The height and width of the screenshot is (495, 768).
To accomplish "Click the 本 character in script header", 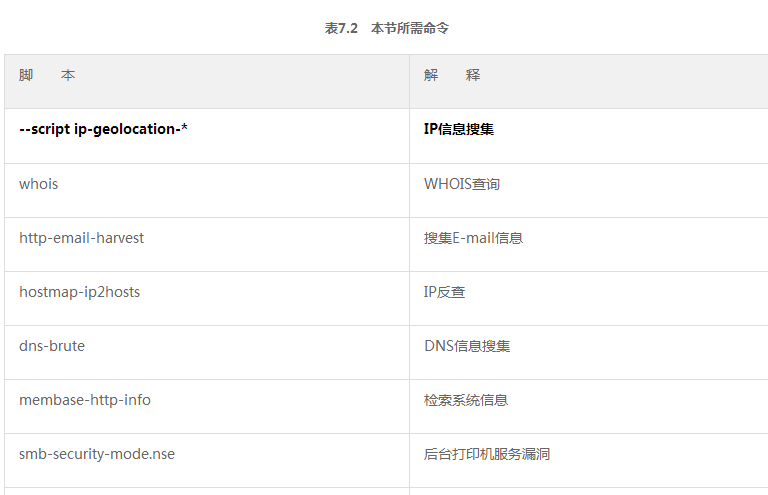I will [x=68, y=75].
